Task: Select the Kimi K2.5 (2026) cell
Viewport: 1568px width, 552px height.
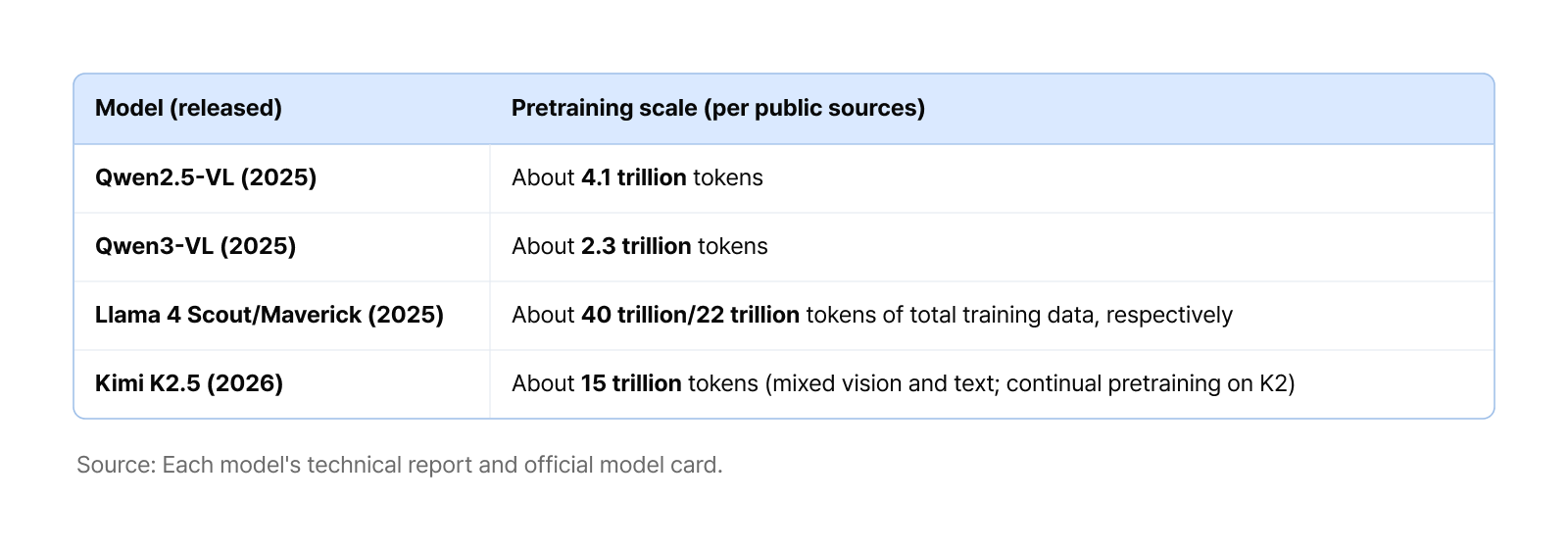Action: click(x=282, y=383)
